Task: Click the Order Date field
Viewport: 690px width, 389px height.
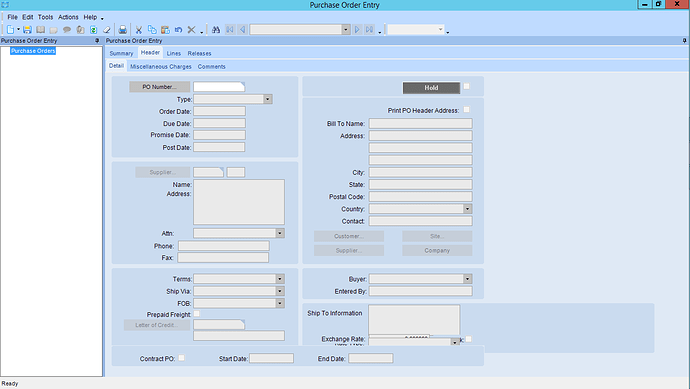Action: pos(219,111)
